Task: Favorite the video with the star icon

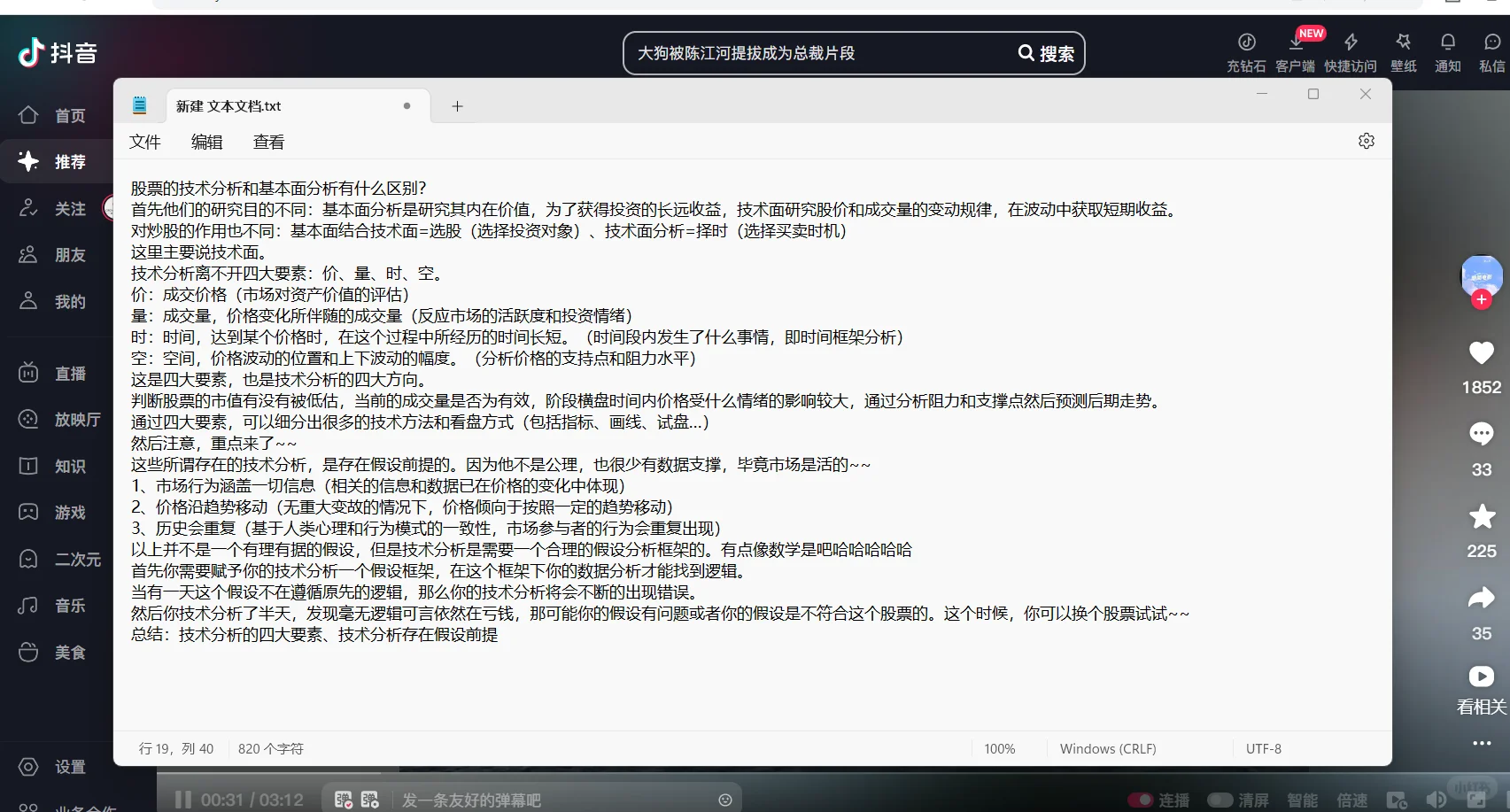Action: (x=1482, y=516)
